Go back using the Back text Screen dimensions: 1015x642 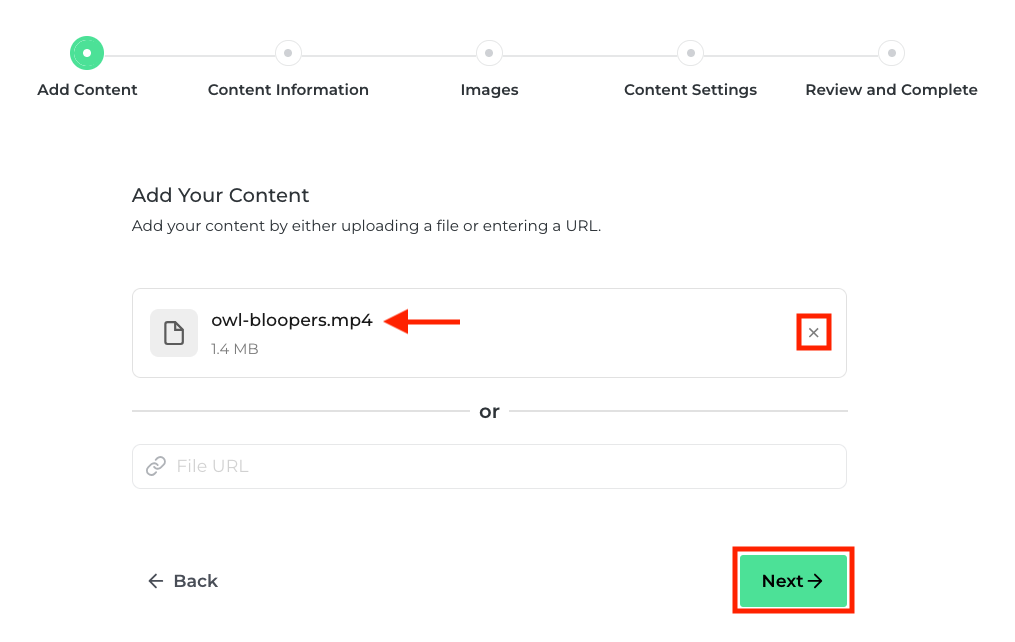195,581
